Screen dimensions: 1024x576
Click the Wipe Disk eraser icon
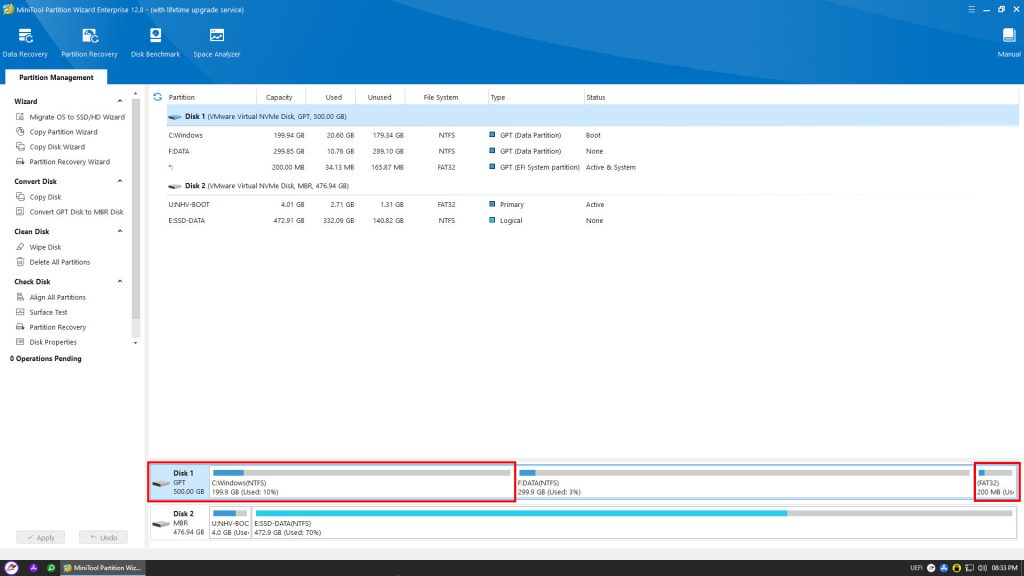20,247
